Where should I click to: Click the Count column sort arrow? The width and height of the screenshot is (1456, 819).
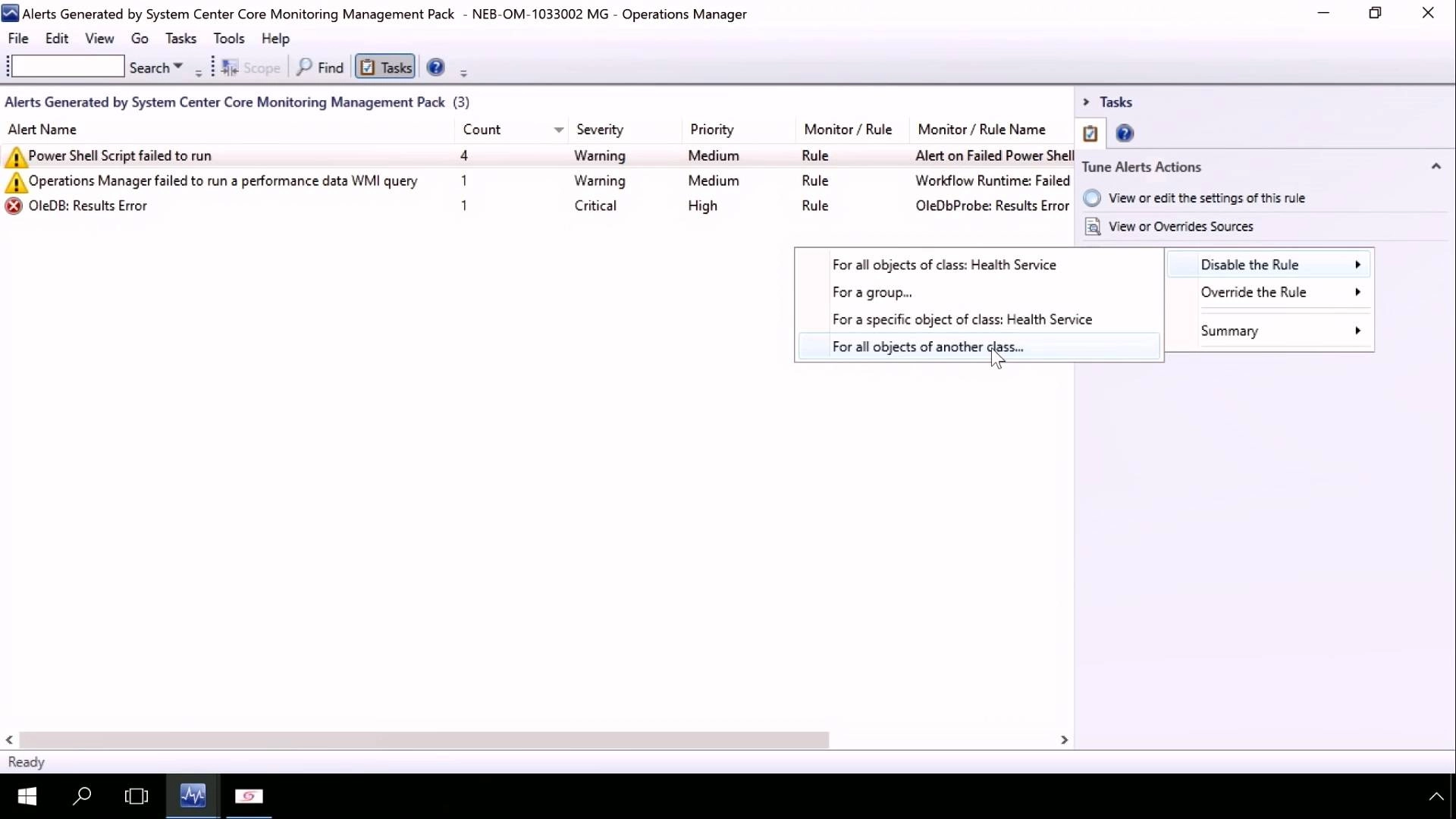click(558, 130)
